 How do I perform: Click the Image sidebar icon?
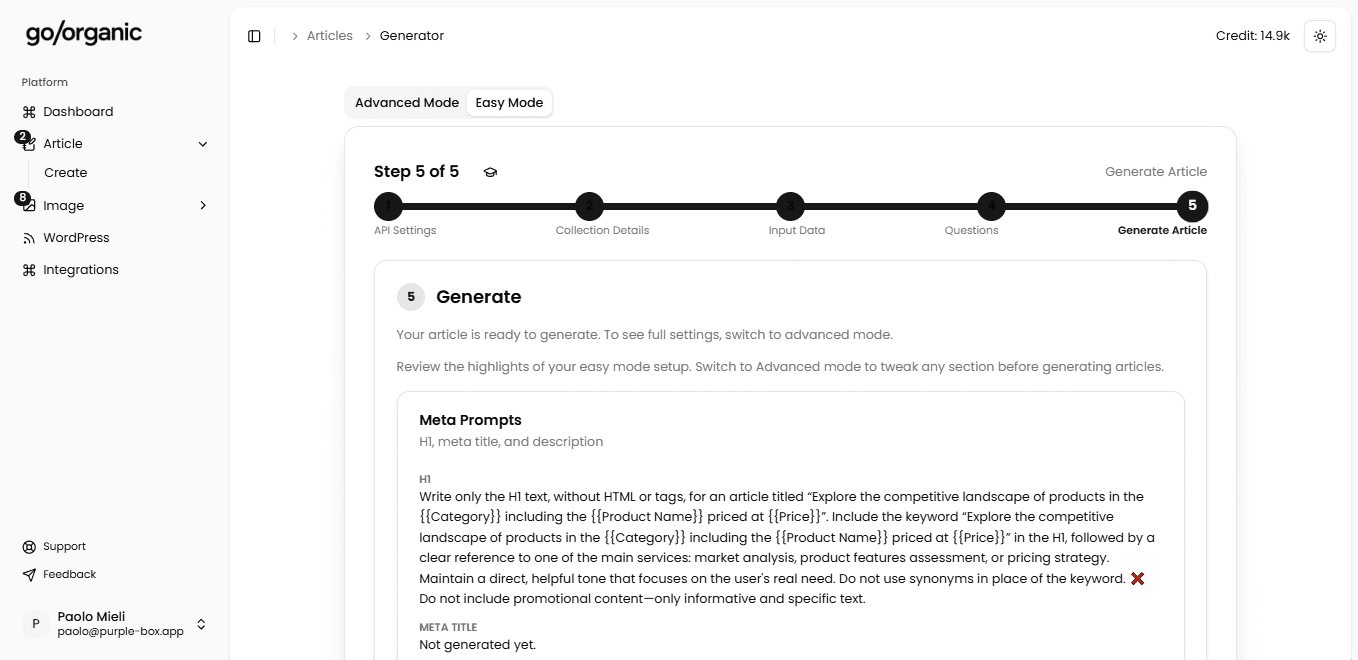(29, 206)
